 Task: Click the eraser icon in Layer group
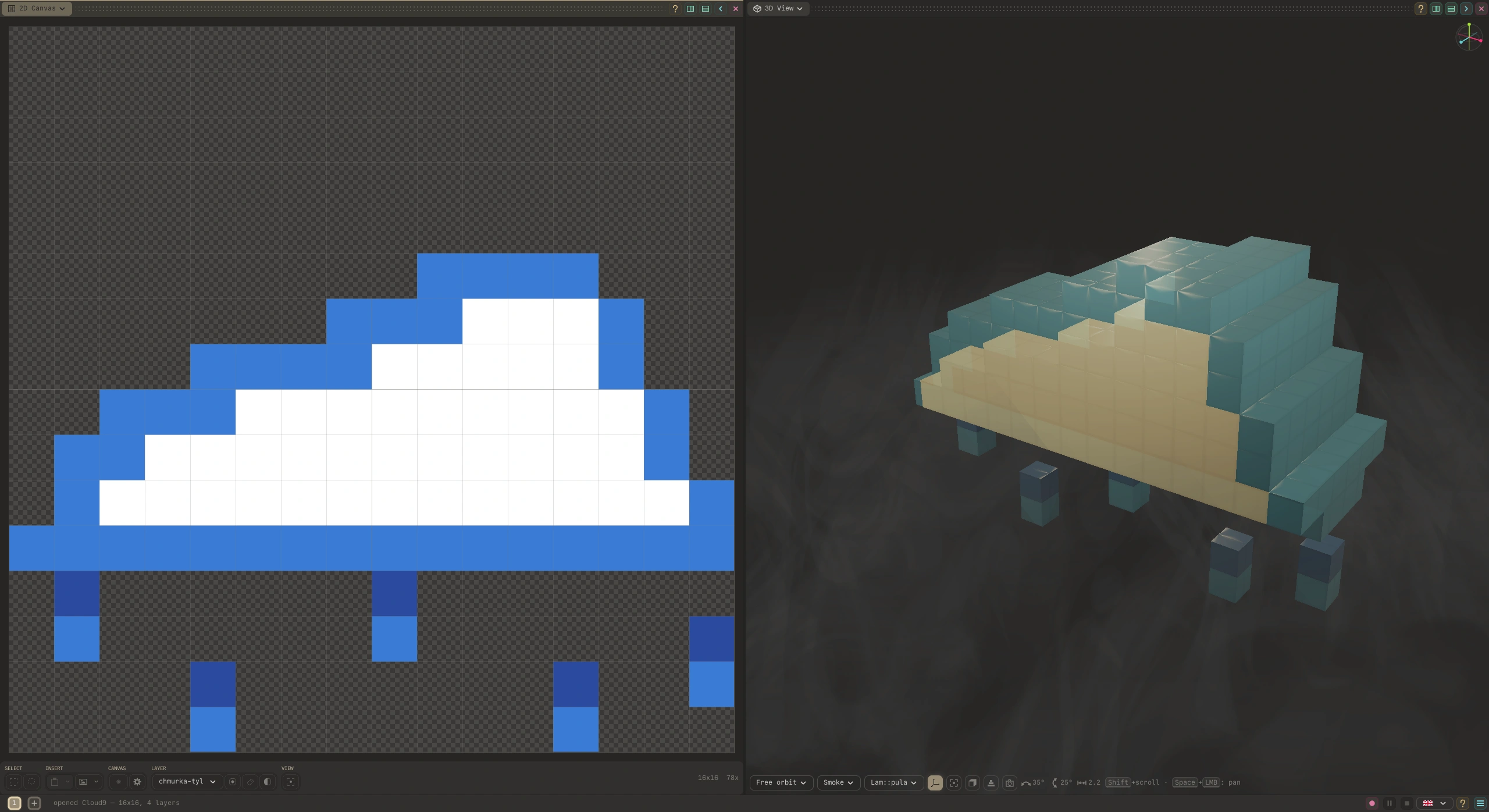pos(250,782)
